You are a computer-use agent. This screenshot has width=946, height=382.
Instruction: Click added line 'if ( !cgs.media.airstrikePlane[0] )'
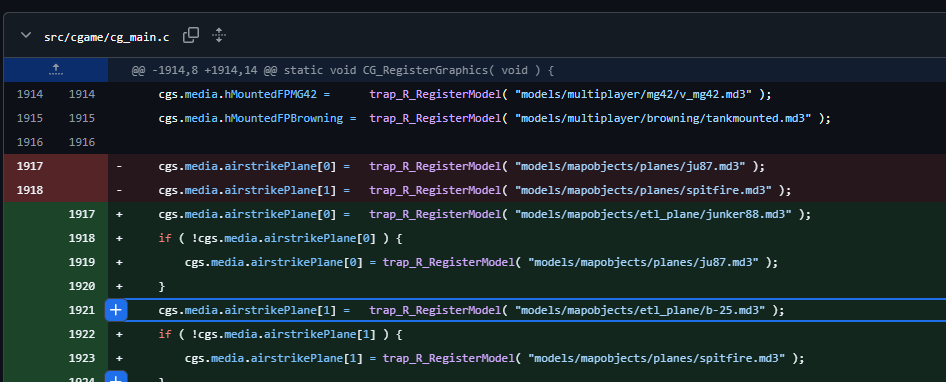527,238
